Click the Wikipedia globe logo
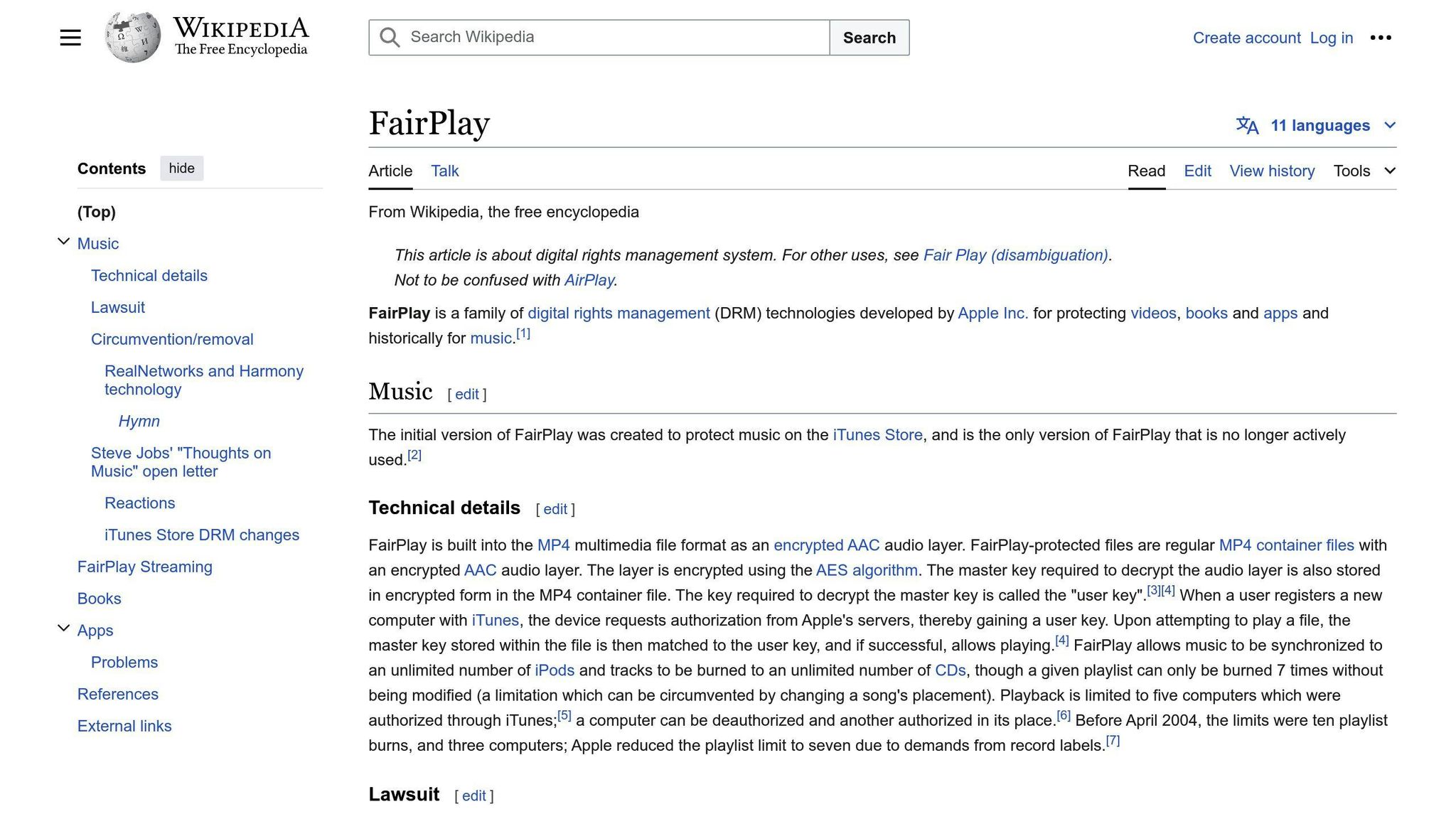Screen dimensions: 1456x819 [132, 37]
